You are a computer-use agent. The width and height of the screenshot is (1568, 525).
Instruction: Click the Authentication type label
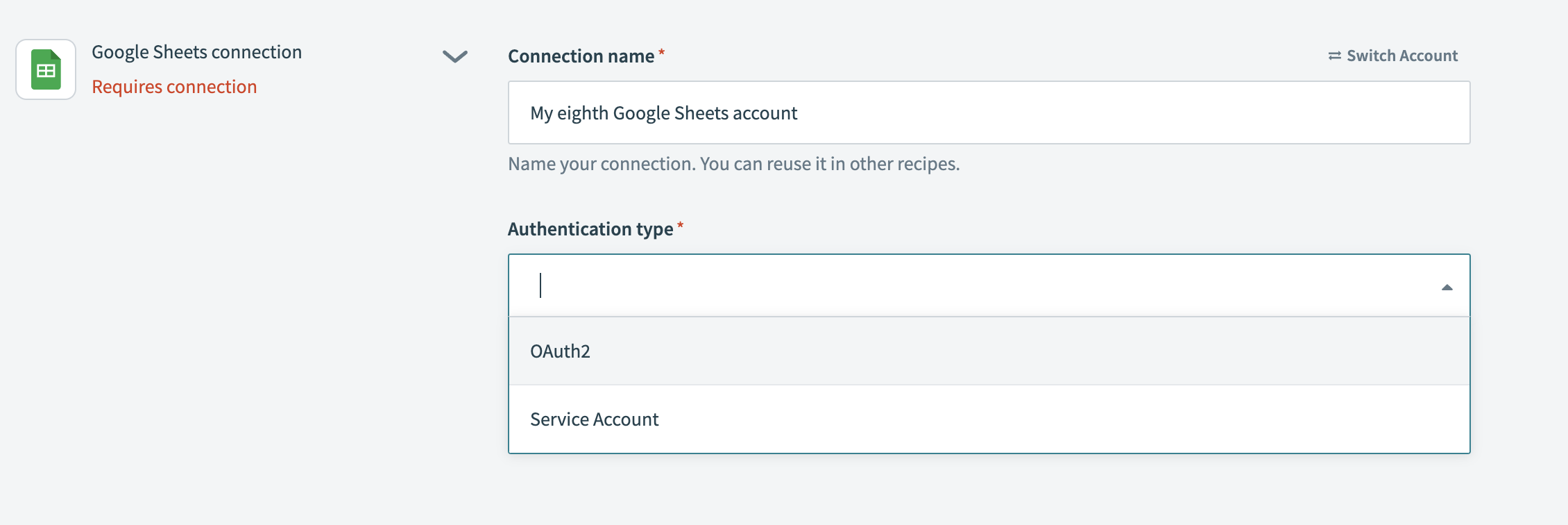pyautogui.click(x=590, y=229)
